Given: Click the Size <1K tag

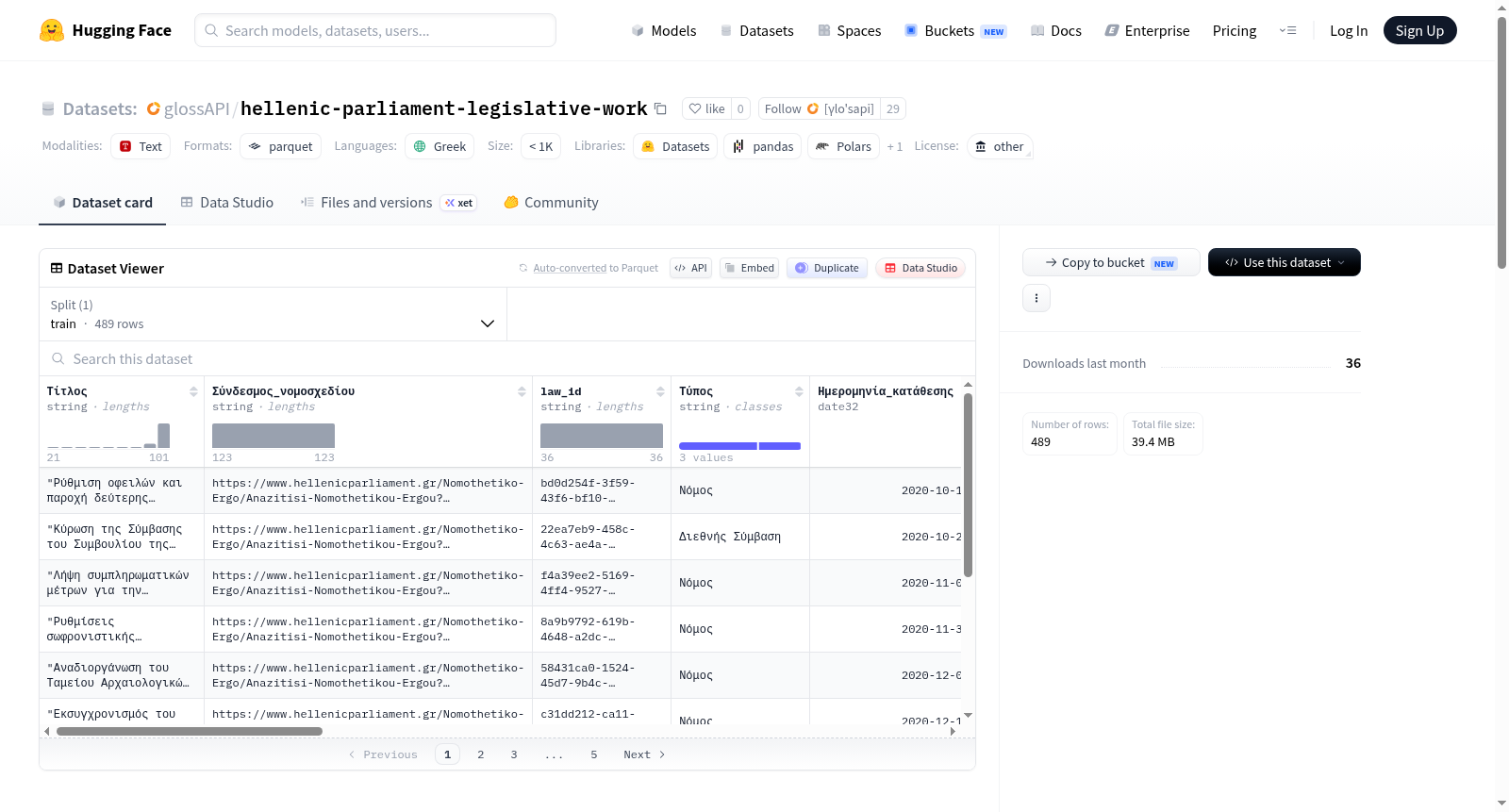Looking at the screenshot, I should click(541, 146).
